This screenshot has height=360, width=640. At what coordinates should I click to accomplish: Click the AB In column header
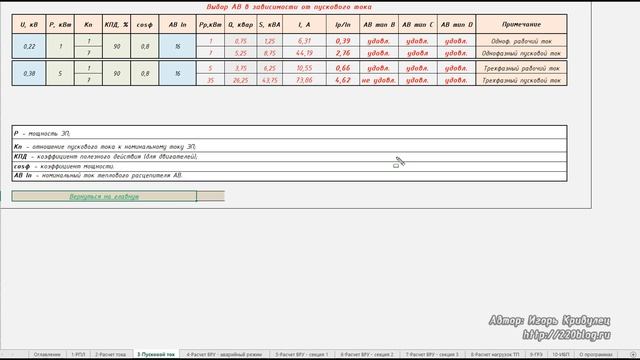coord(178,24)
